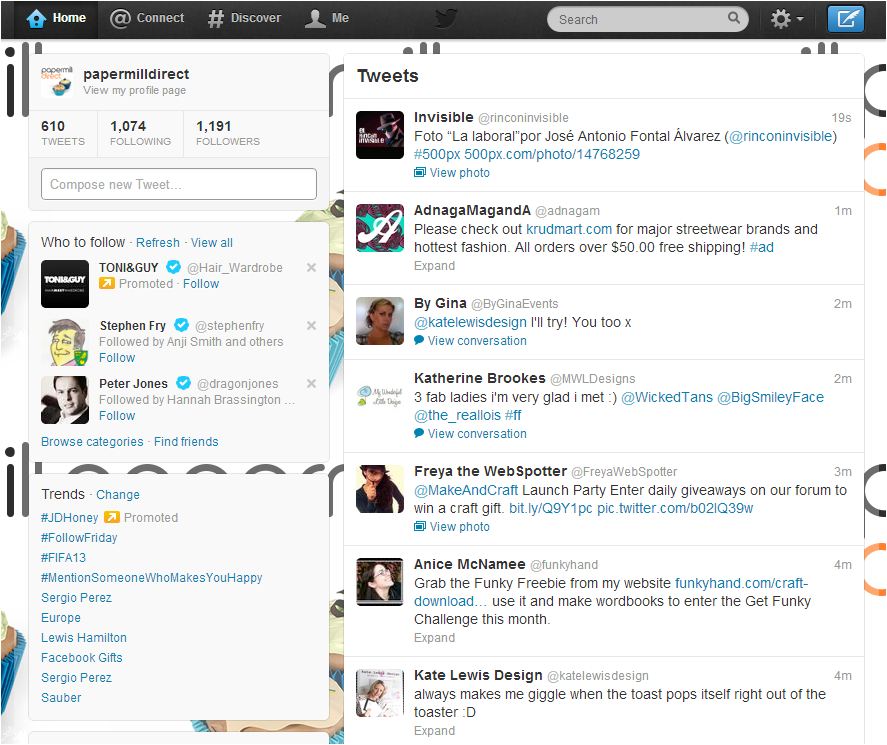The width and height of the screenshot is (887, 745).
Task: Follow Peter Jones
Action: click(117, 415)
